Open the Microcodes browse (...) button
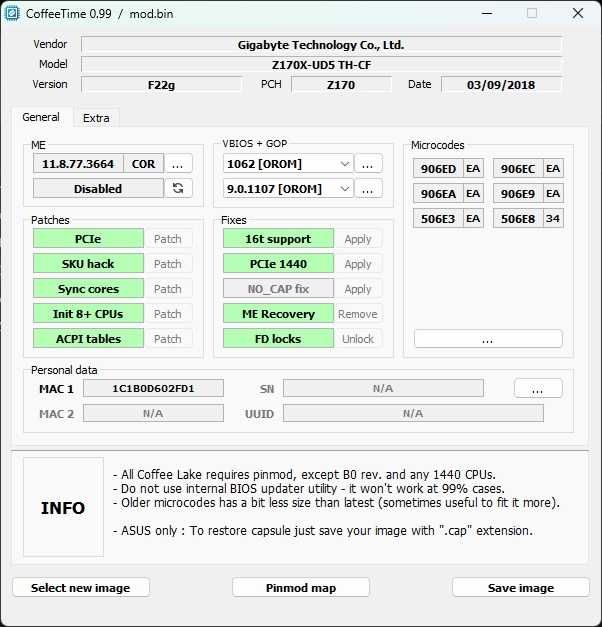Image resolution: width=602 pixels, height=627 pixels. 488,339
